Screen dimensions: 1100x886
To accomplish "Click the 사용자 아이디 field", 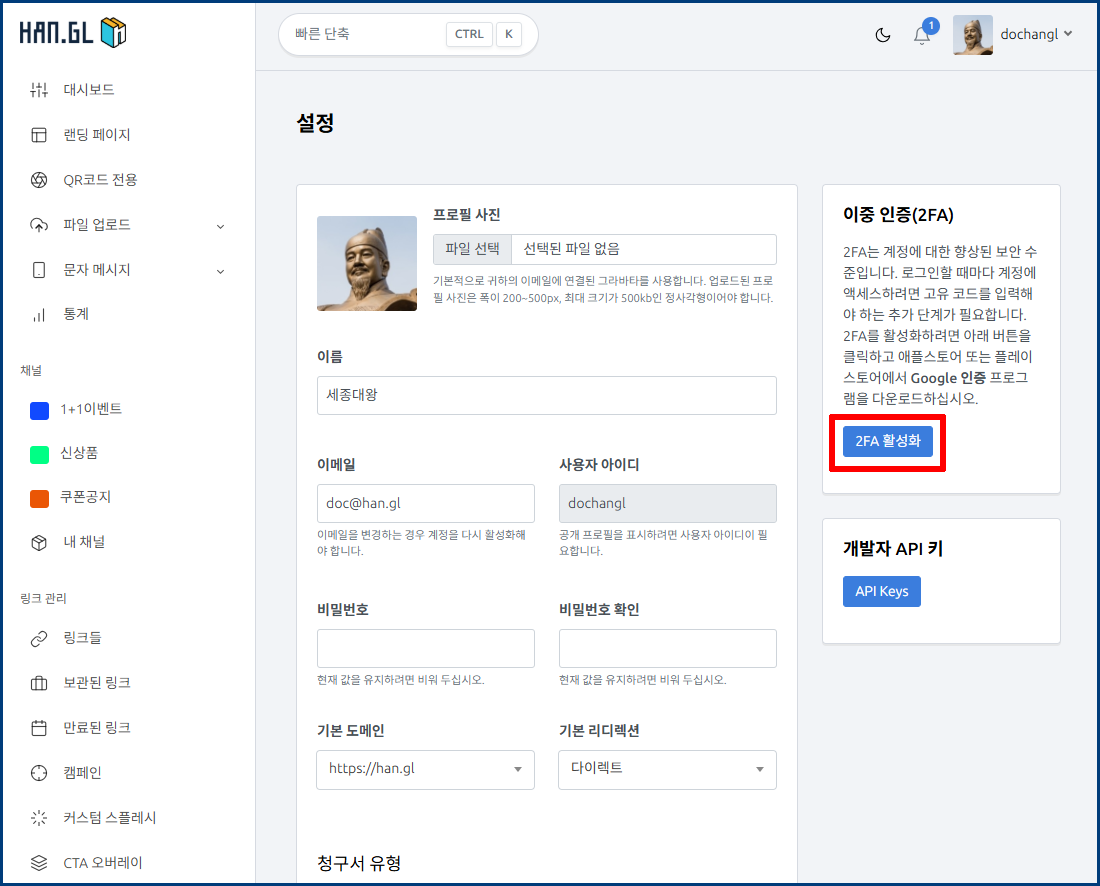I will [667, 503].
